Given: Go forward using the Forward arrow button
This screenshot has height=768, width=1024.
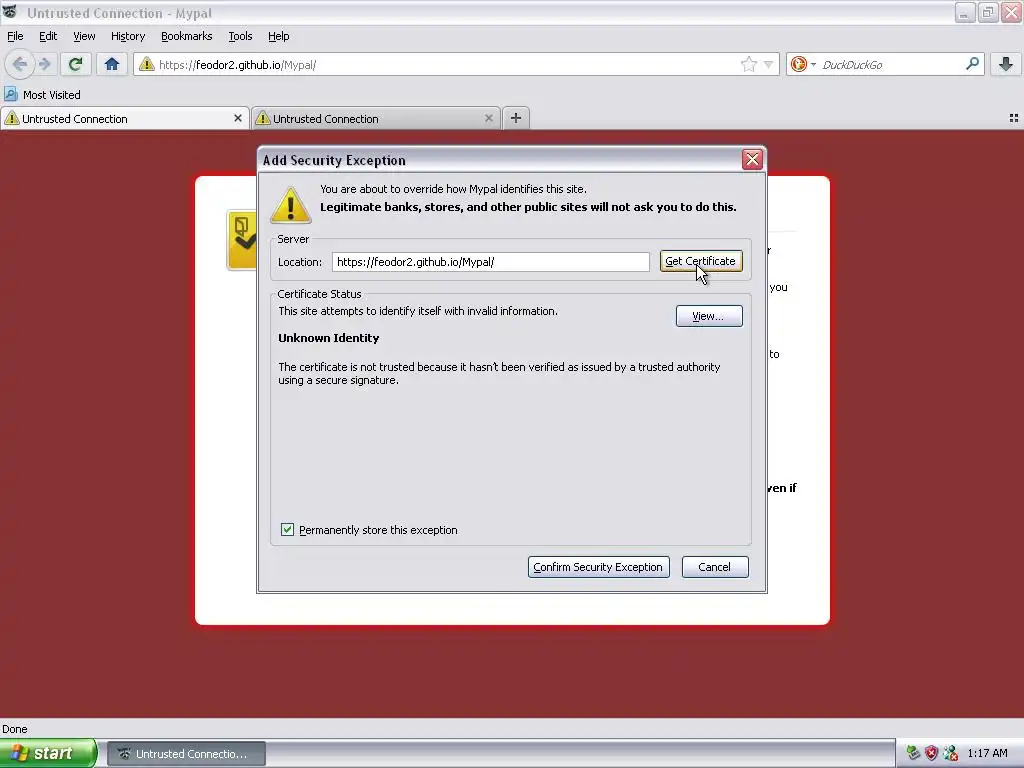Looking at the screenshot, I should point(44,64).
